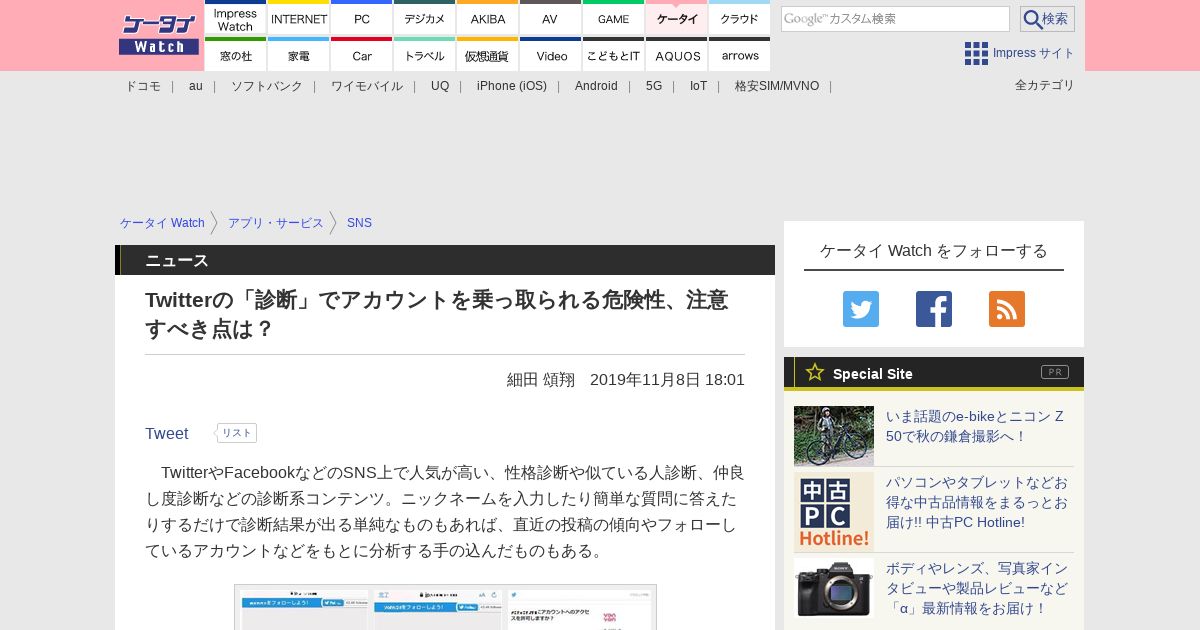Open the Car tab
1200x630 pixels.
[x=362, y=55]
